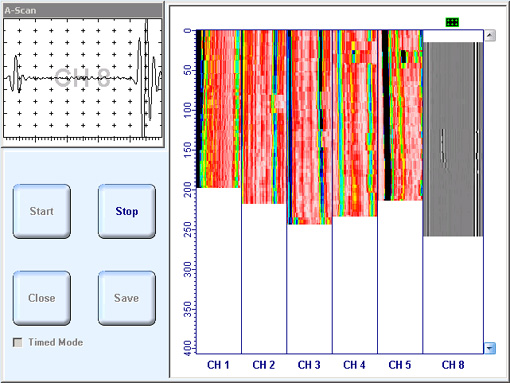Select the CH 4 channel label
This screenshot has height=383, width=510.
[354, 365]
